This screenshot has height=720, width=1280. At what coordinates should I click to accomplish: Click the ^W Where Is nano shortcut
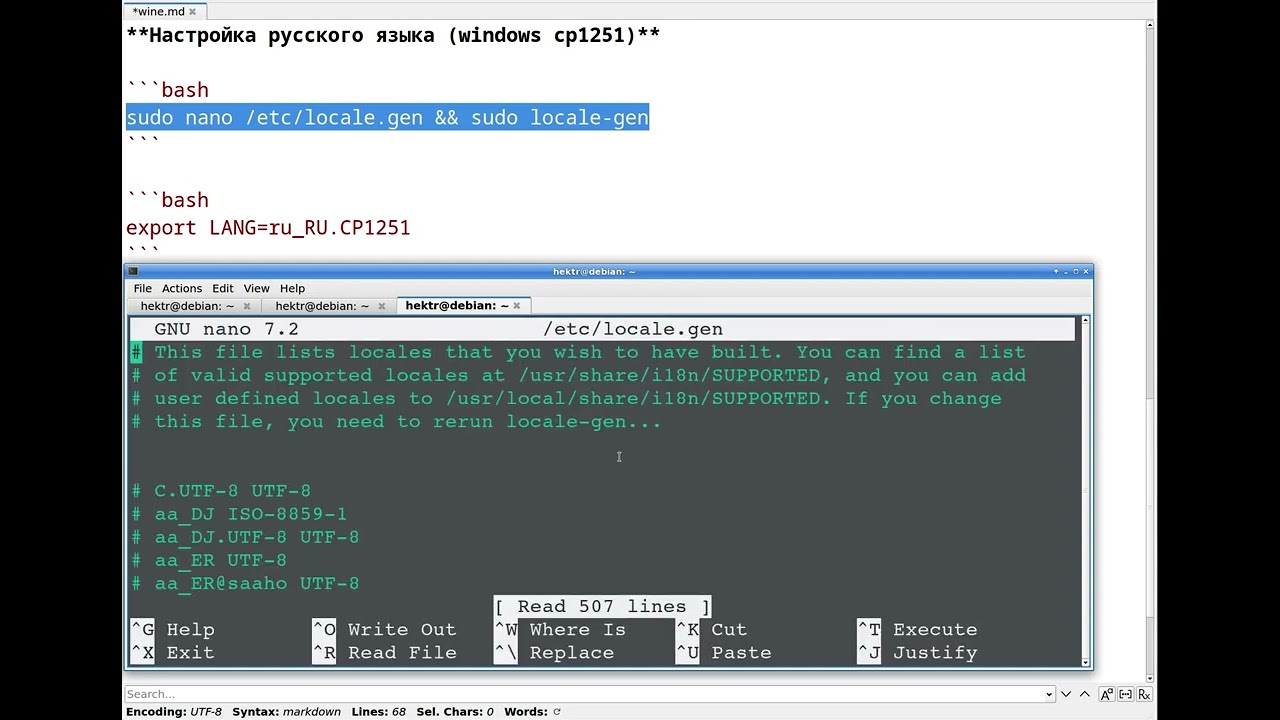tap(560, 630)
